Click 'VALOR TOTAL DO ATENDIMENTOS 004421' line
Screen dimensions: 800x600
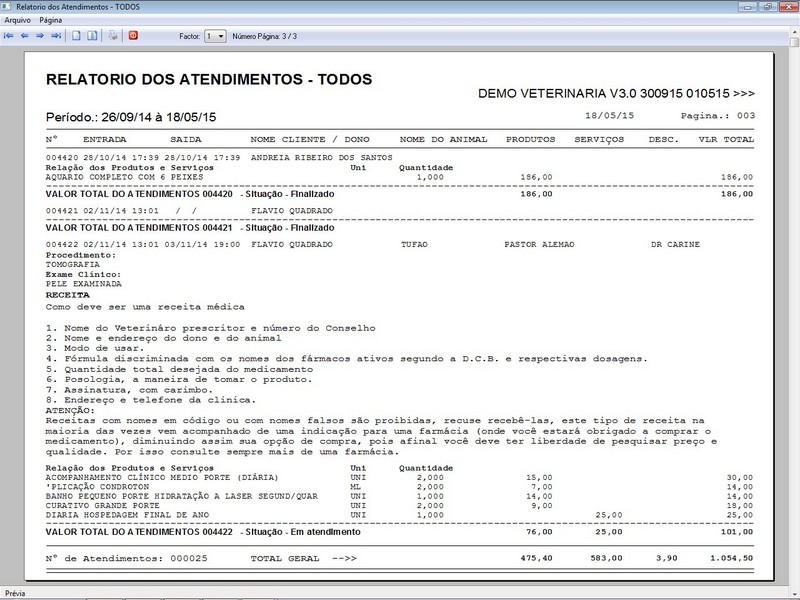click(x=190, y=228)
